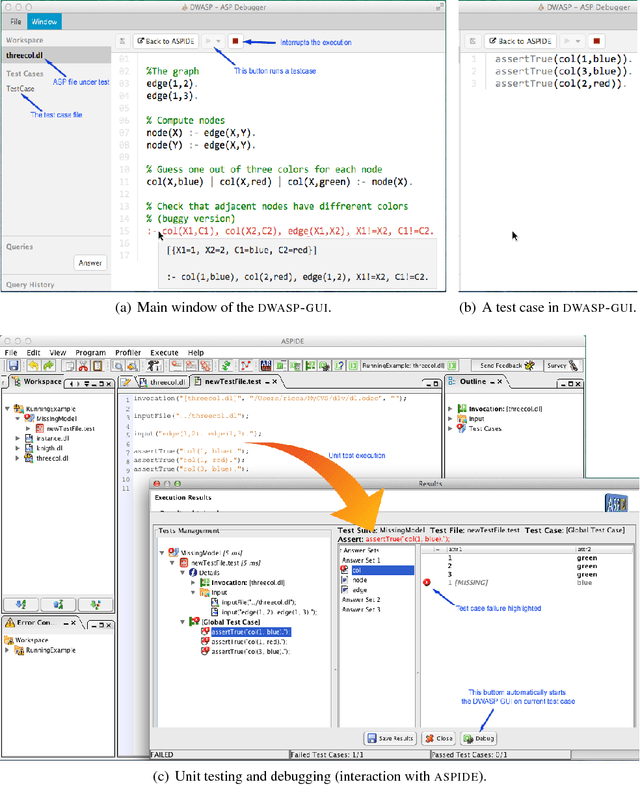Screen dimensions: 640x807
Task: Click the Debug button in Results window
Action: [478, 738]
